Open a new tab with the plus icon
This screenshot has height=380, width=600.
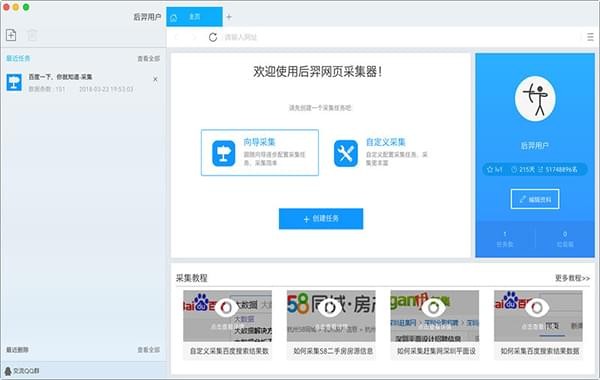click(229, 17)
